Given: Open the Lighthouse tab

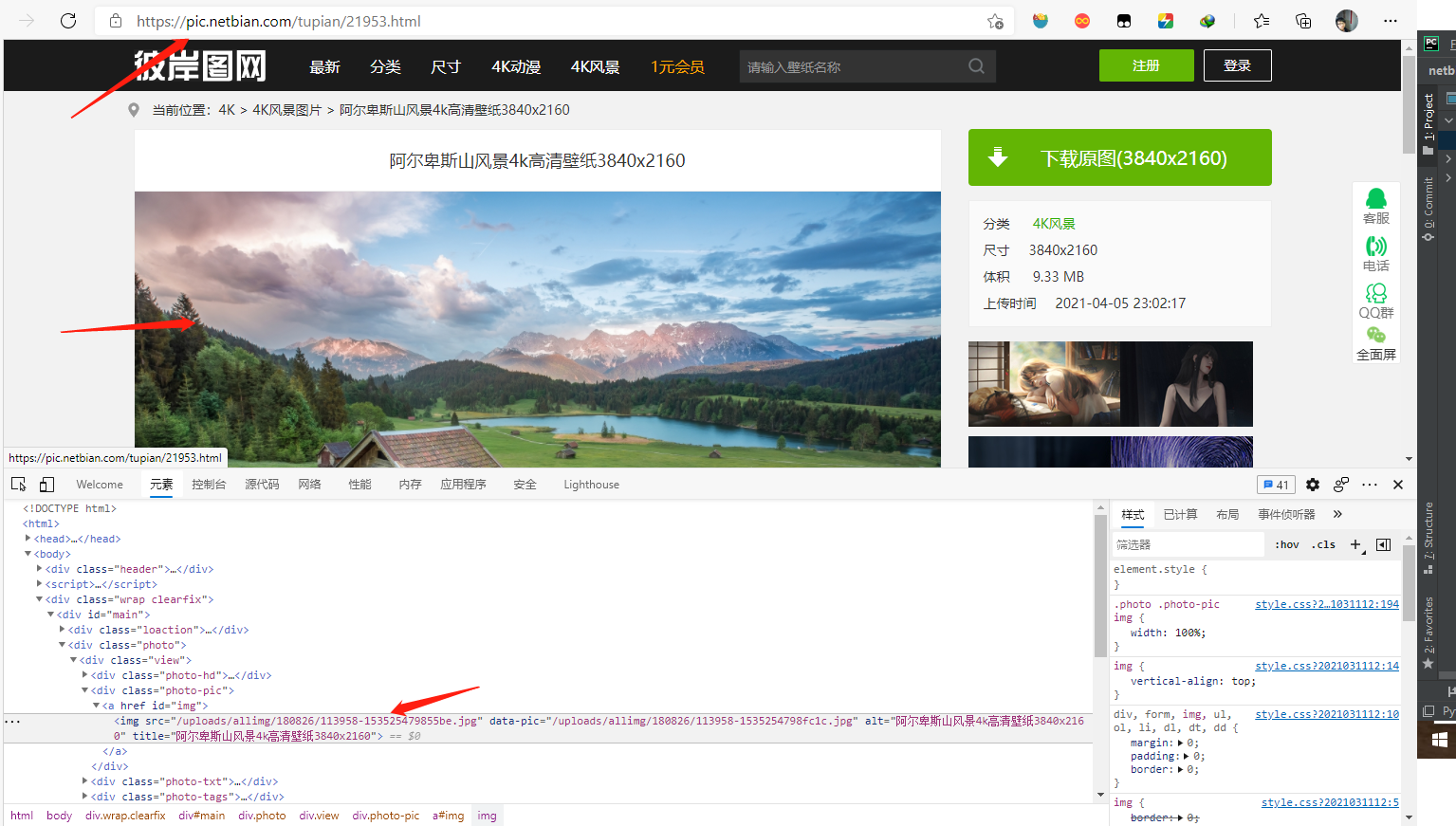Looking at the screenshot, I should [591, 485].
